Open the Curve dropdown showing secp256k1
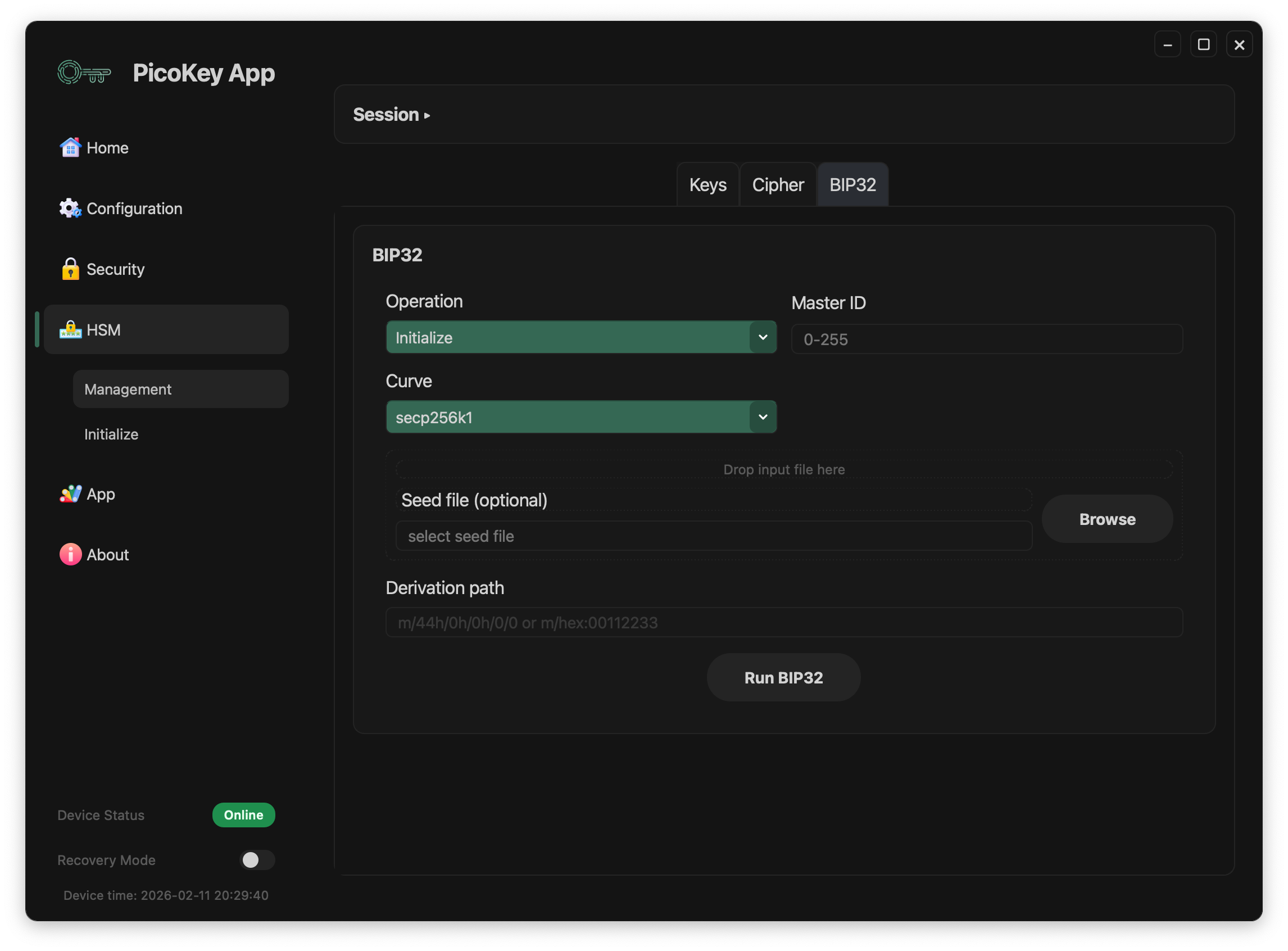 pos(580,417)
